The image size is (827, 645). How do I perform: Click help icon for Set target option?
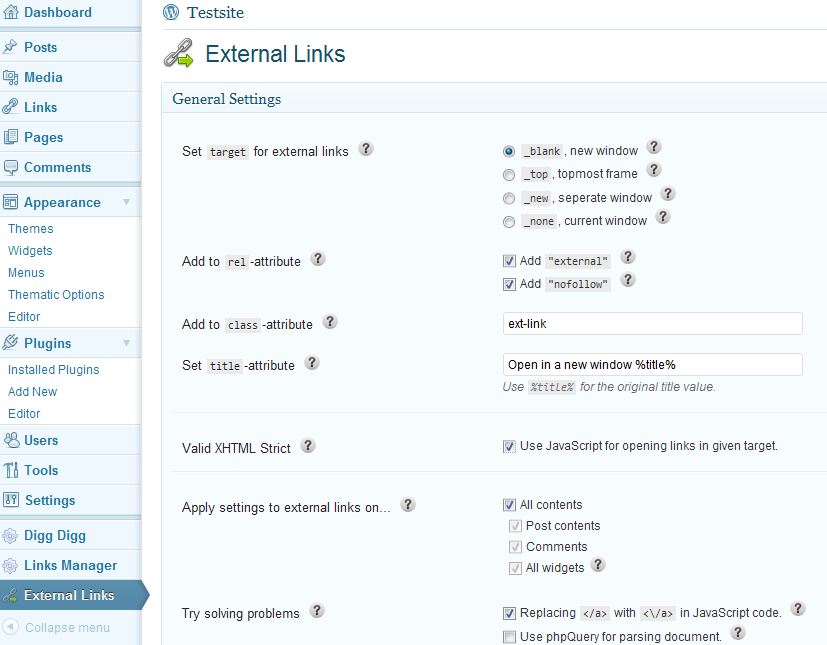(366, 149)
